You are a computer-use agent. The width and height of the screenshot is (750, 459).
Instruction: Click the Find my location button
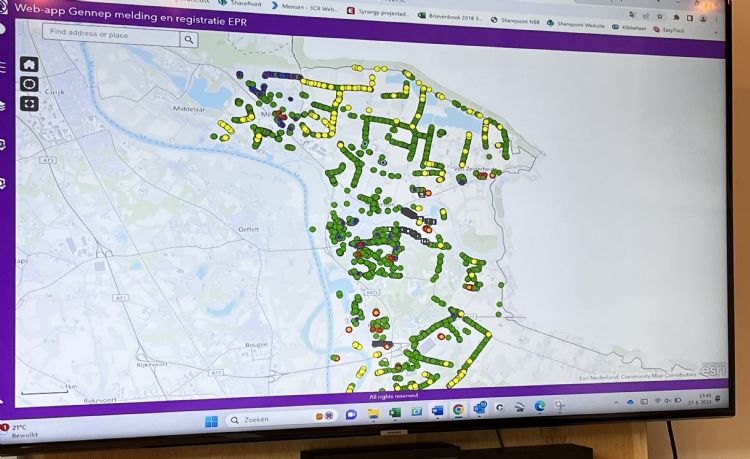30,84
